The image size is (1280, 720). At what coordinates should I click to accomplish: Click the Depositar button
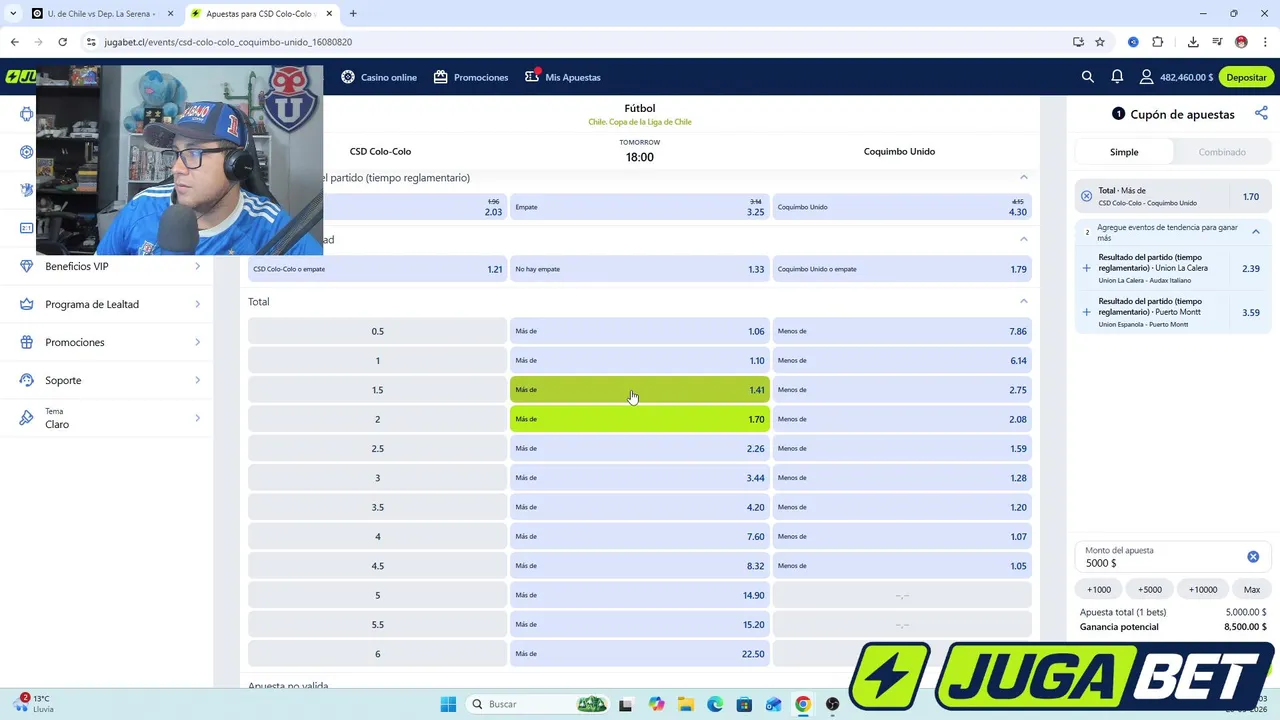click(1246, 77)
